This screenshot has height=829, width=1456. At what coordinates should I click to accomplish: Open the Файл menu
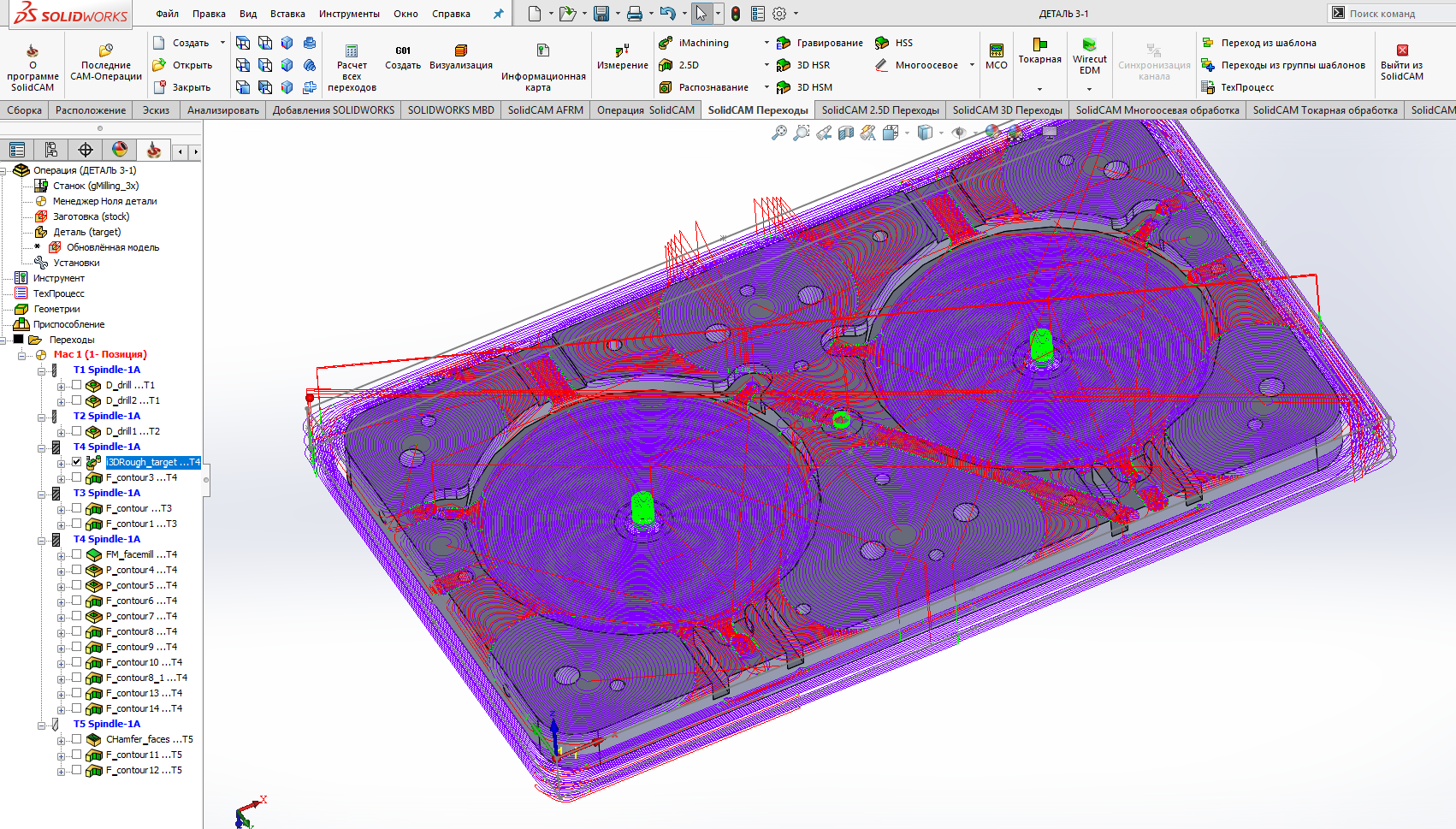[x=168, y=14]
